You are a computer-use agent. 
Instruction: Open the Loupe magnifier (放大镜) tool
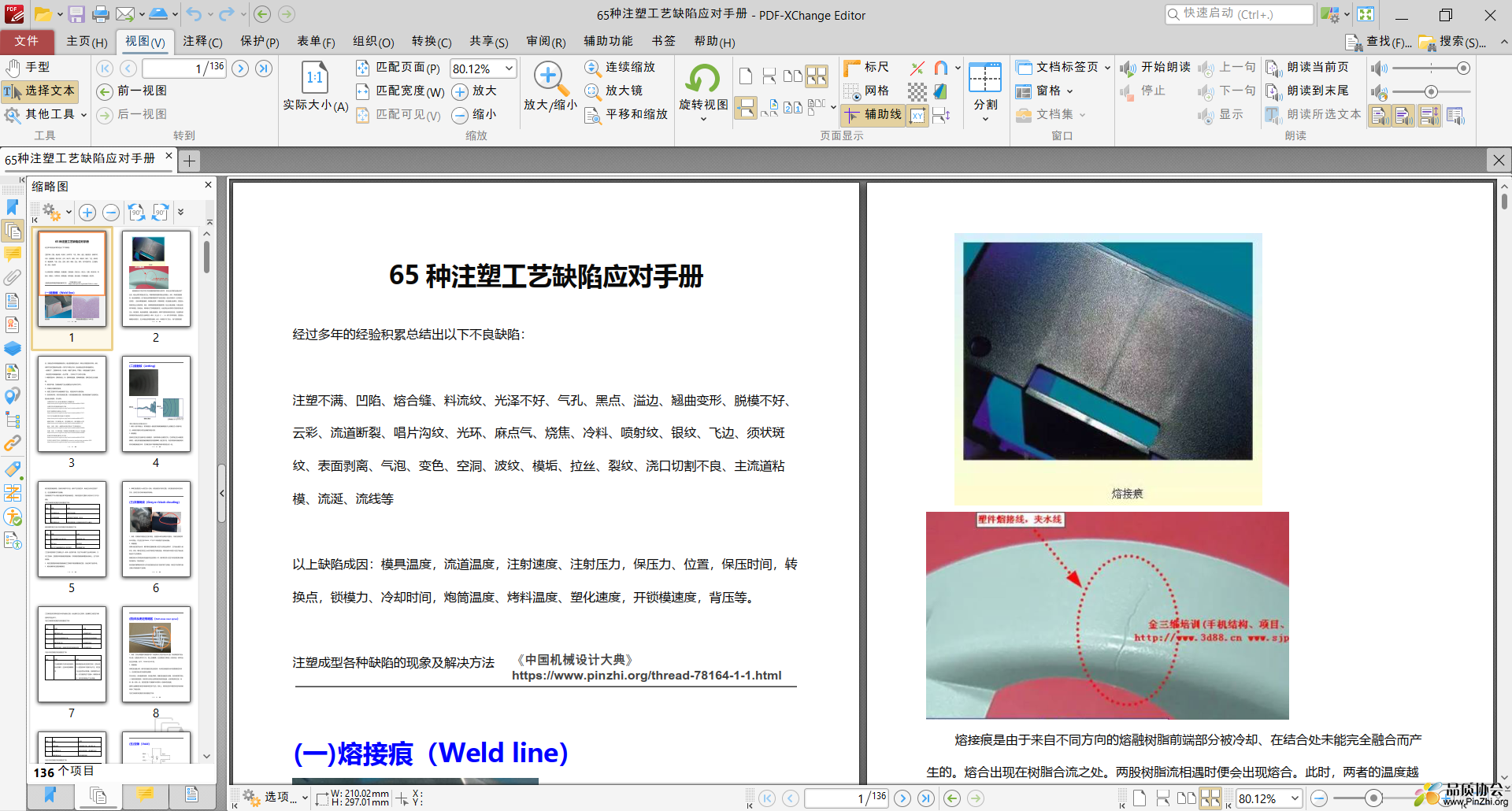pyautogui.click(x=613, y=91)
